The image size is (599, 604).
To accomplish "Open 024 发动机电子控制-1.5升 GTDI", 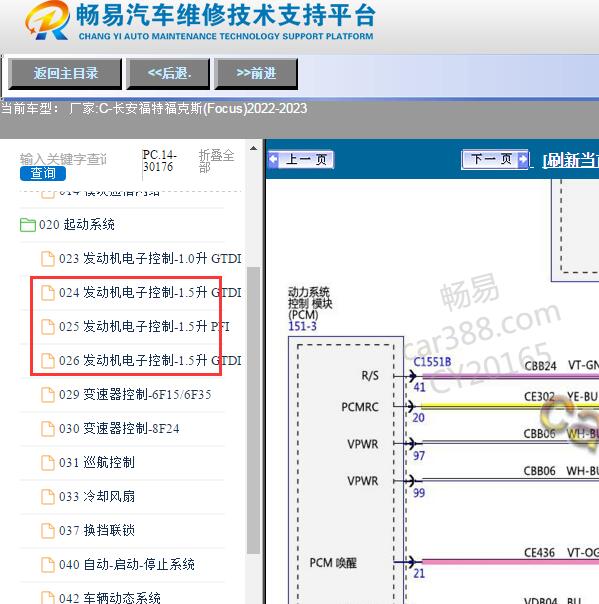I will click(150, 293).
